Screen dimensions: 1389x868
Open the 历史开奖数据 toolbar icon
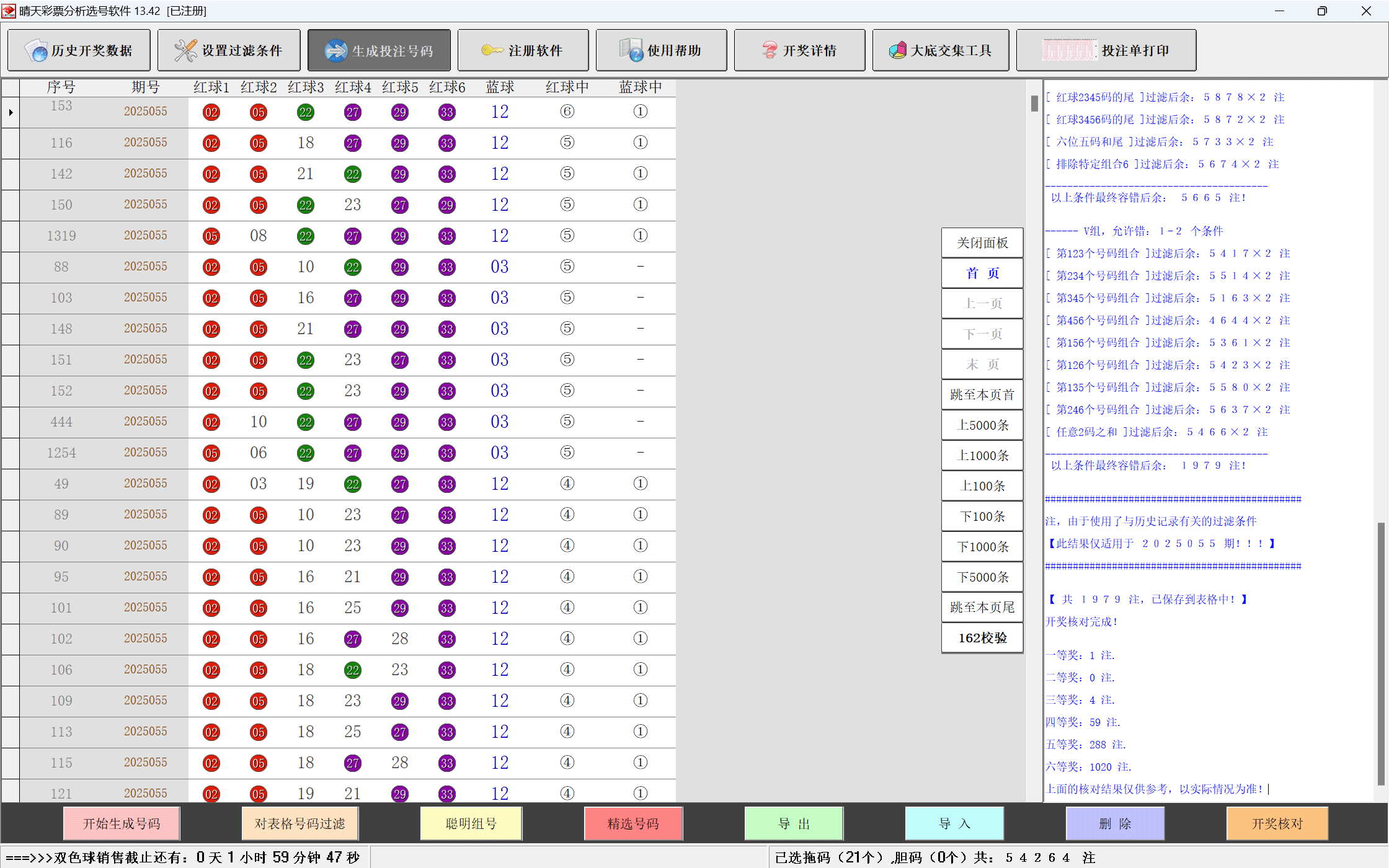pyautogui.click(x=37, y=51)
